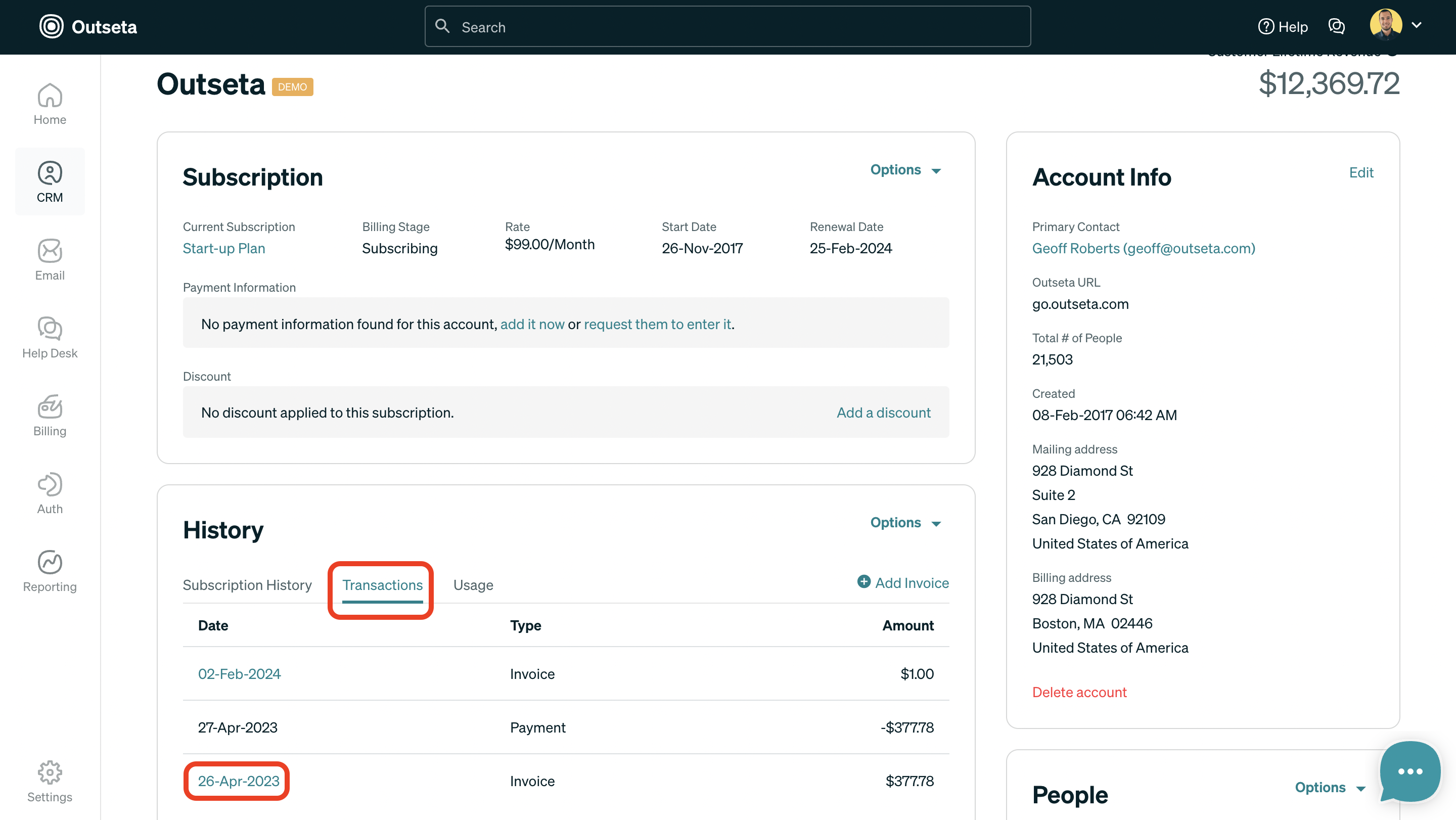Select the Reporting sidebar icon
This screenshot has height=820, width=1456.
coord(50,570)
